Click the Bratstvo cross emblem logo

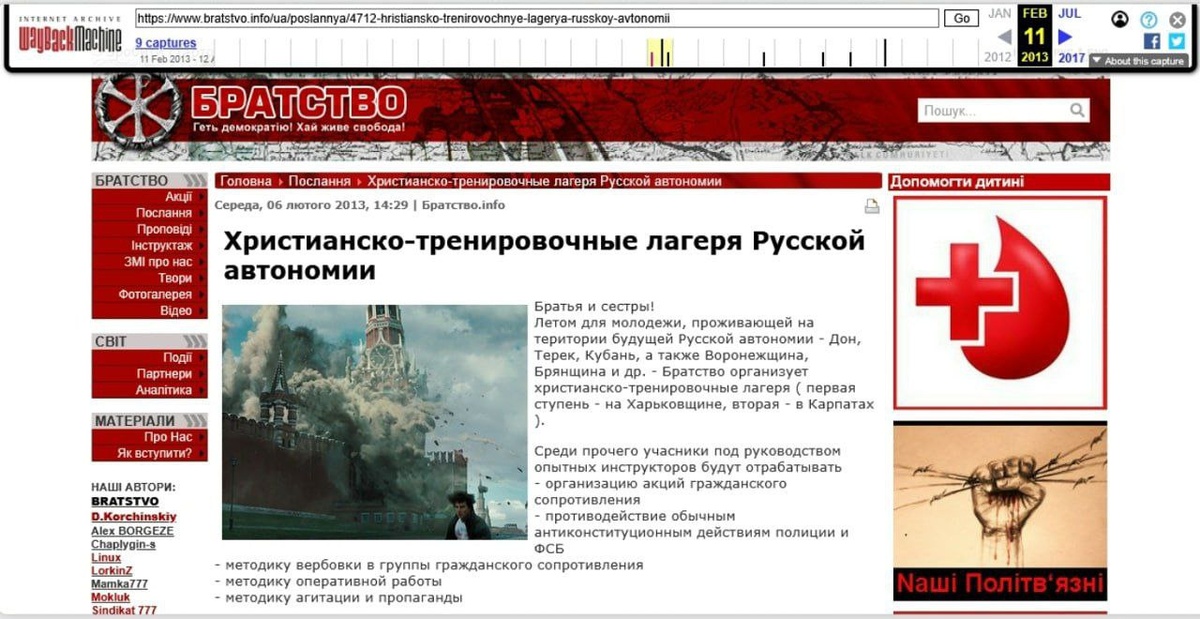[x=138, y=112]
